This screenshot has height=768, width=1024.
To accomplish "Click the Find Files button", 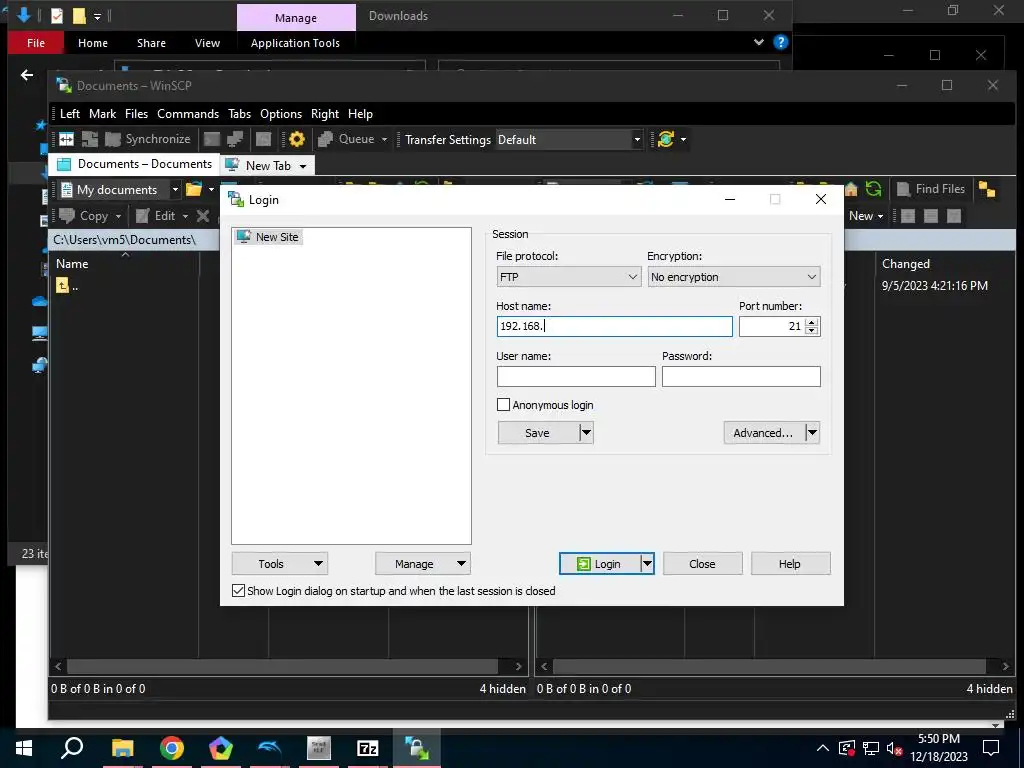I will [x=931, y=189].
